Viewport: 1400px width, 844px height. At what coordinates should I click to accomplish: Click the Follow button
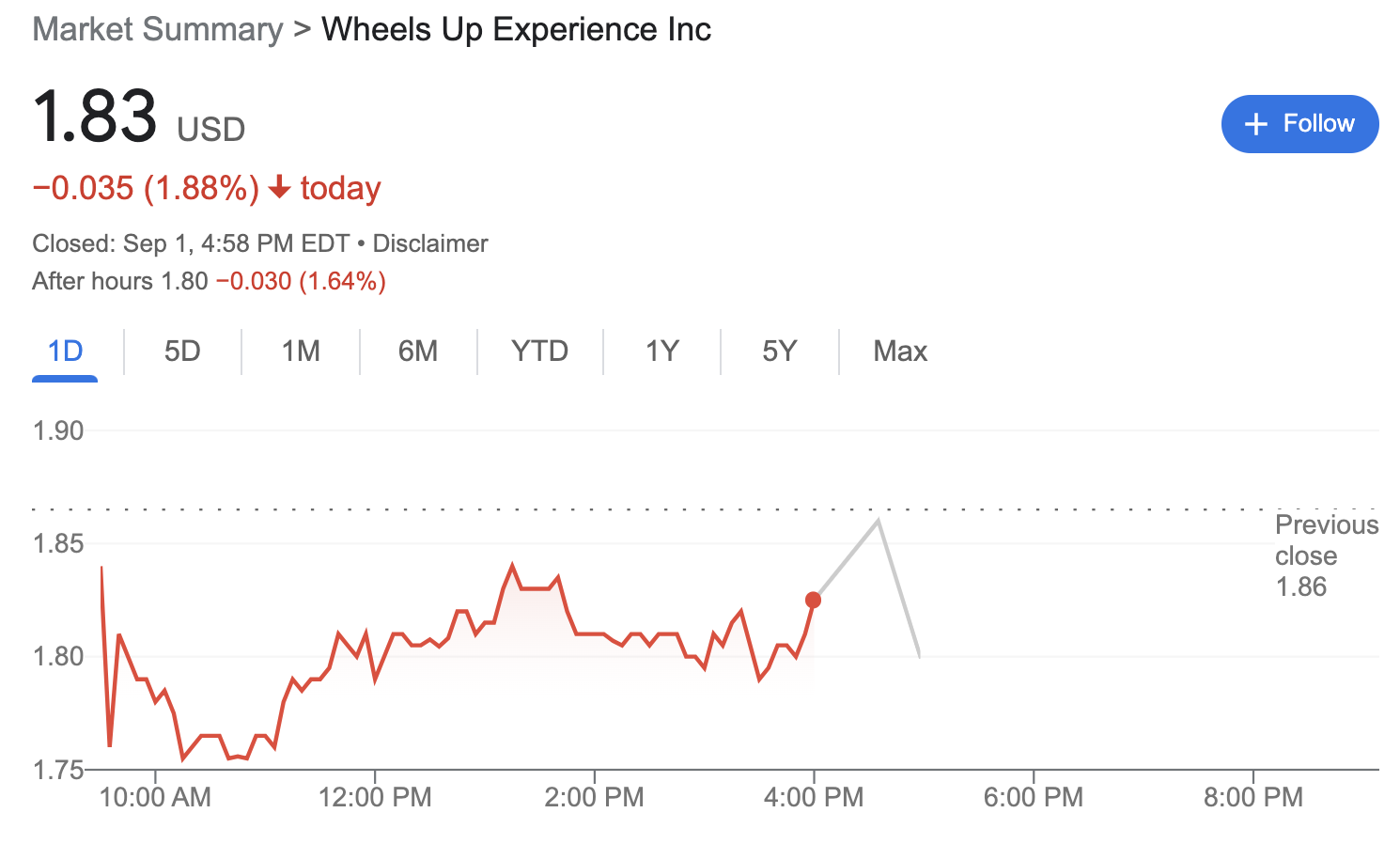coord(1299,123)
